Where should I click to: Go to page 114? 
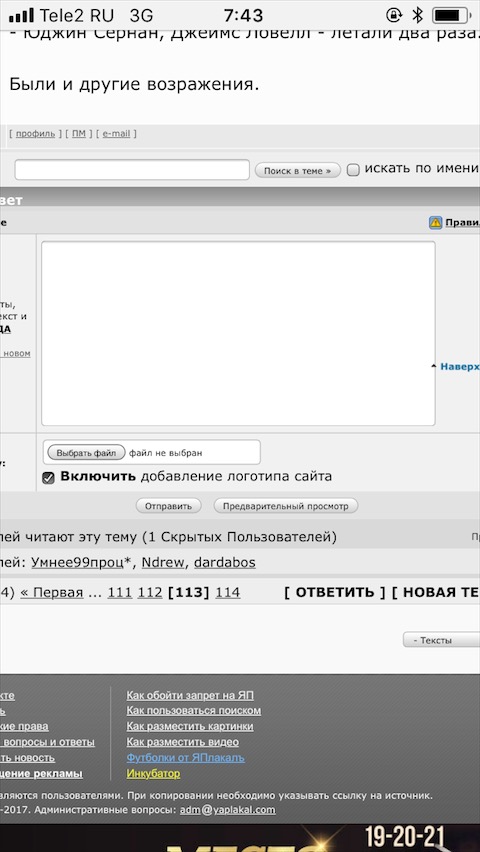click(228, 593)
